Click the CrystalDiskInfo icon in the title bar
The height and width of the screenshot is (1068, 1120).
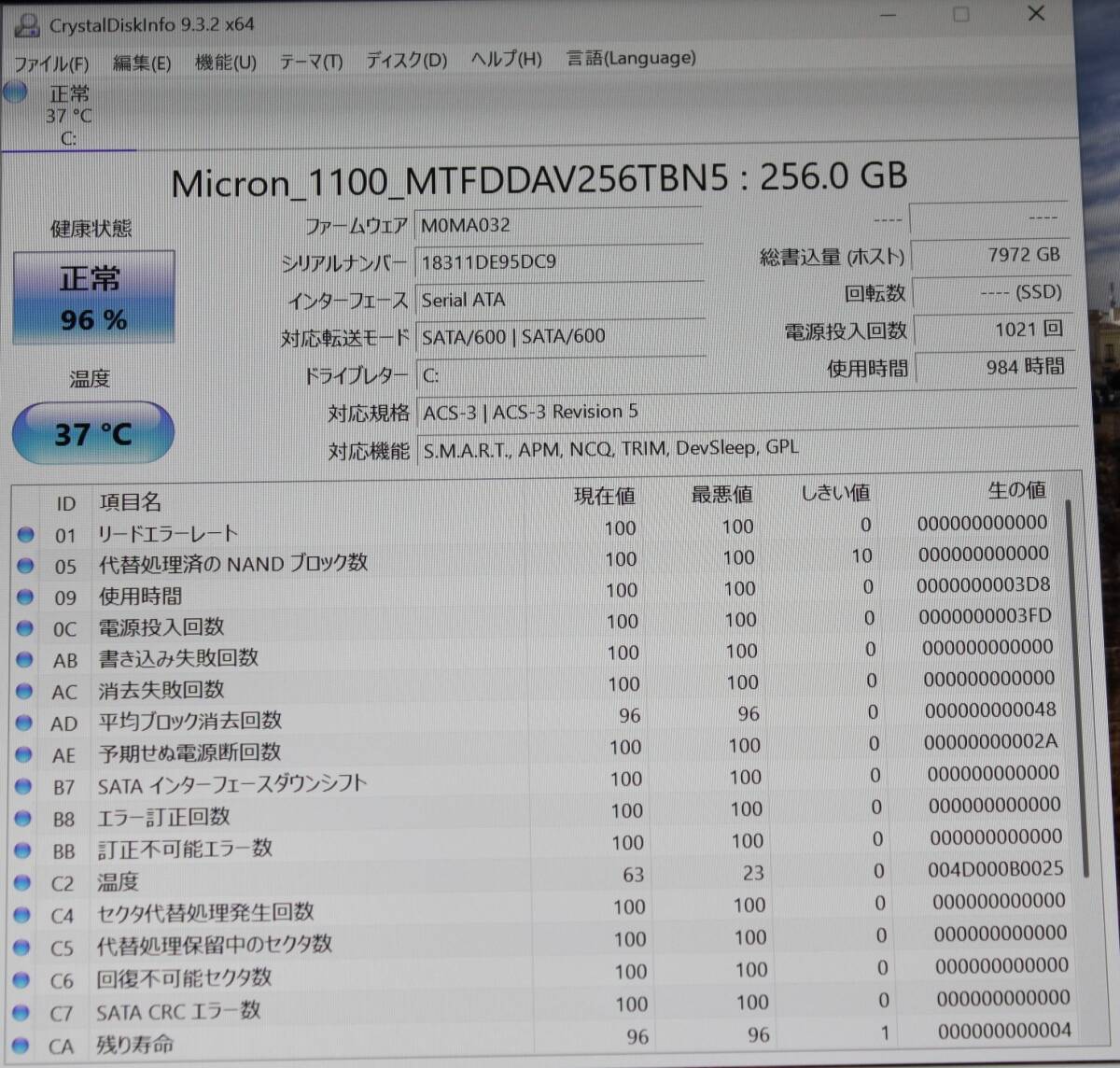(x=25, y=23)
